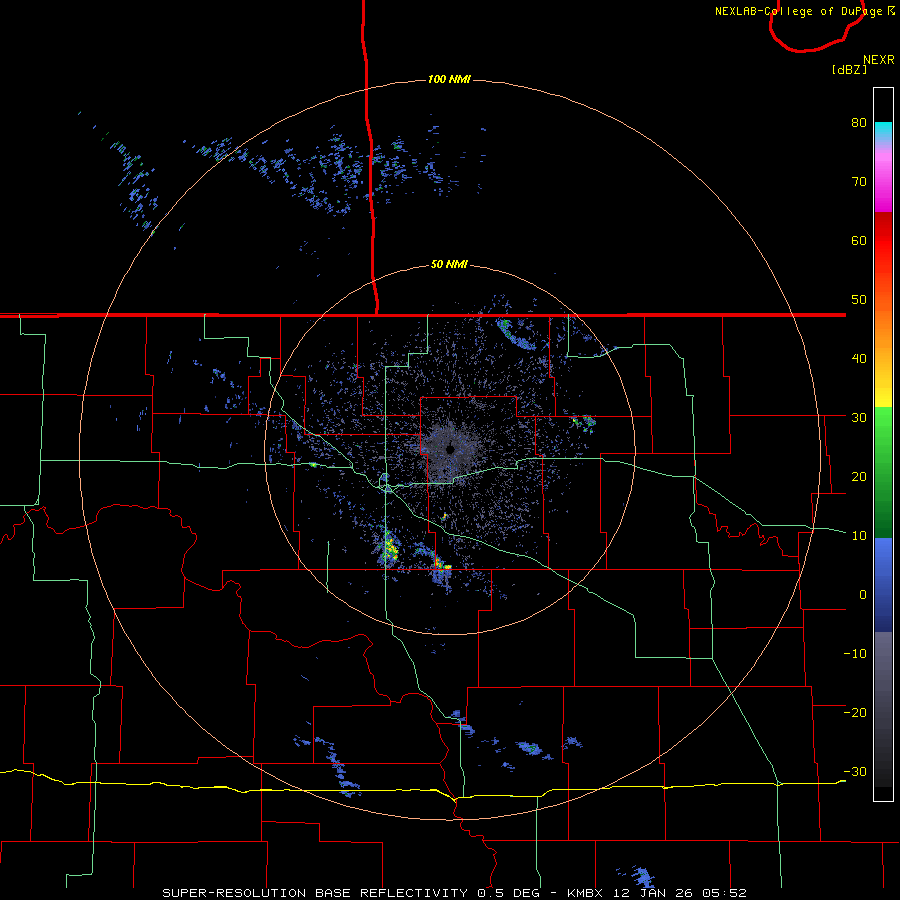
Task: Click the 20 dBZ scale value
Action: coord(859,476)
